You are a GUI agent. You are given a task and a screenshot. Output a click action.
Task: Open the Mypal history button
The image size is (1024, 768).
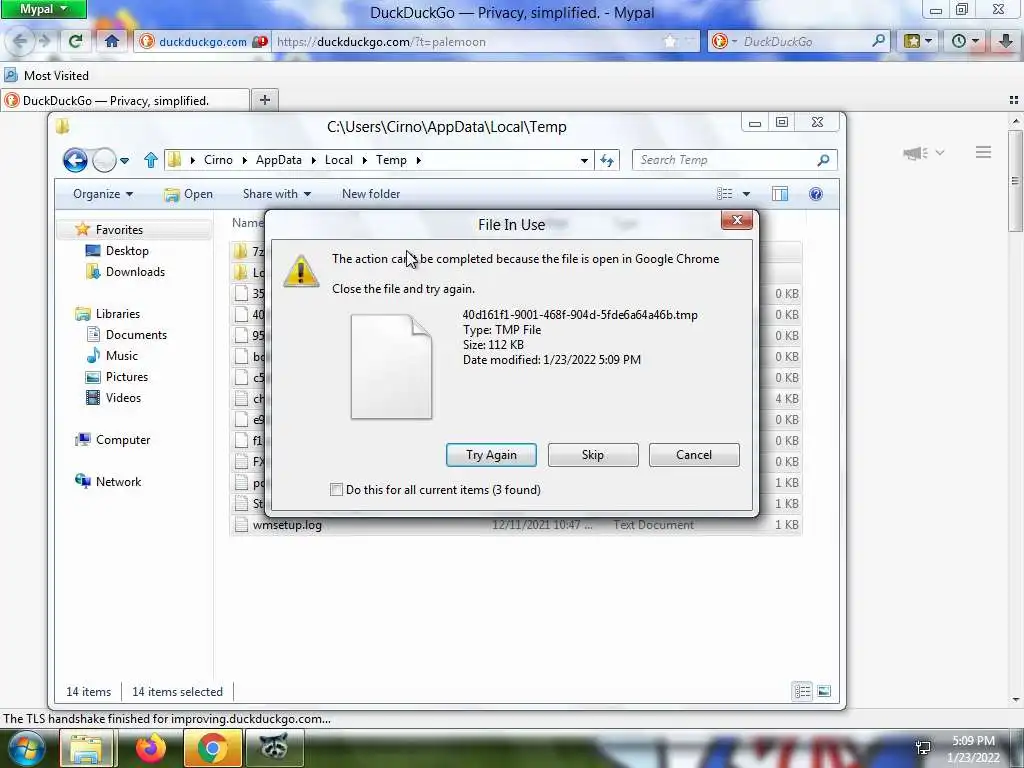point(965,42)
